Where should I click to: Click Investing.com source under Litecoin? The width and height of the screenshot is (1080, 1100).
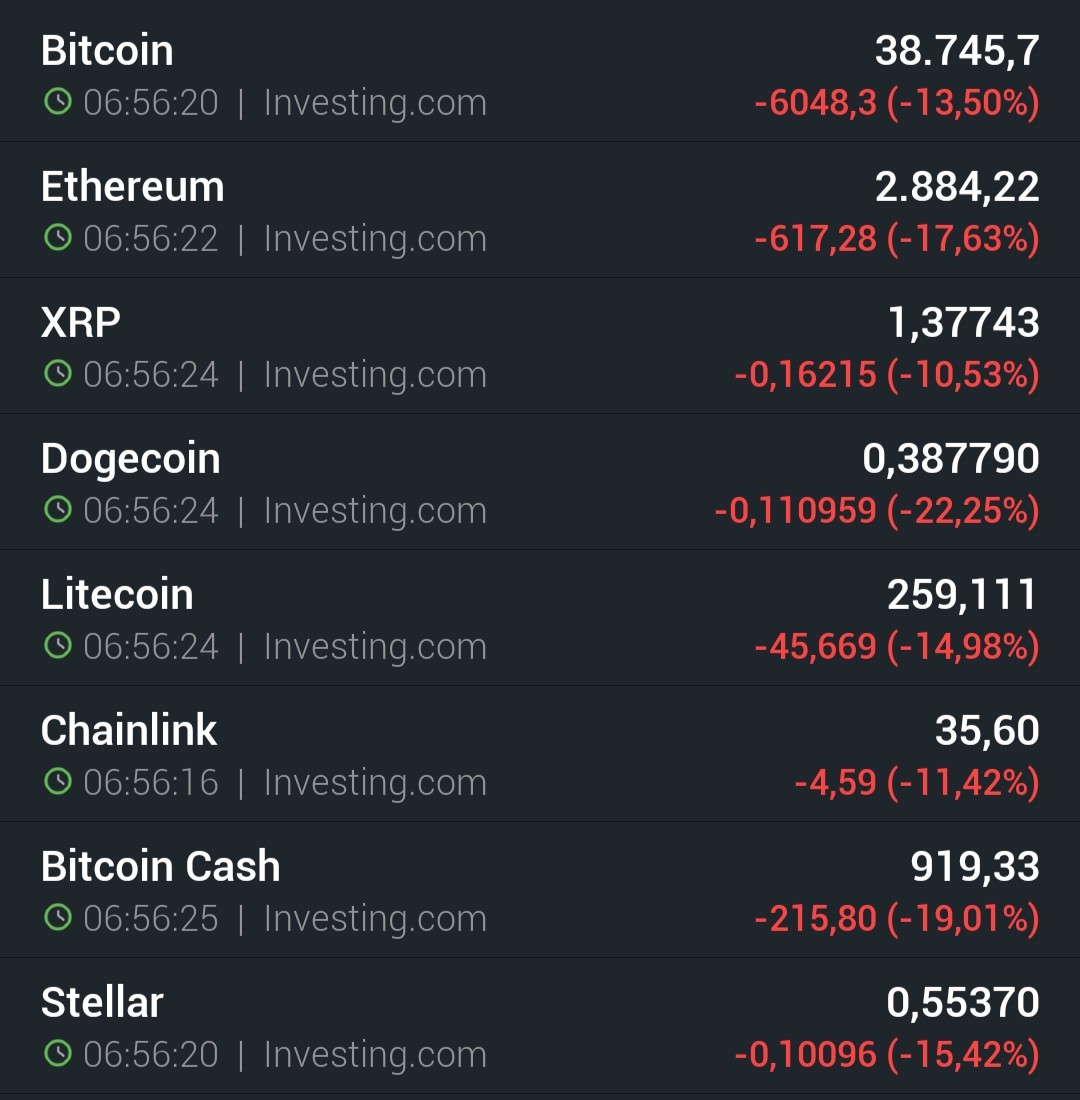pyautogui.click(x=375, y=646)
